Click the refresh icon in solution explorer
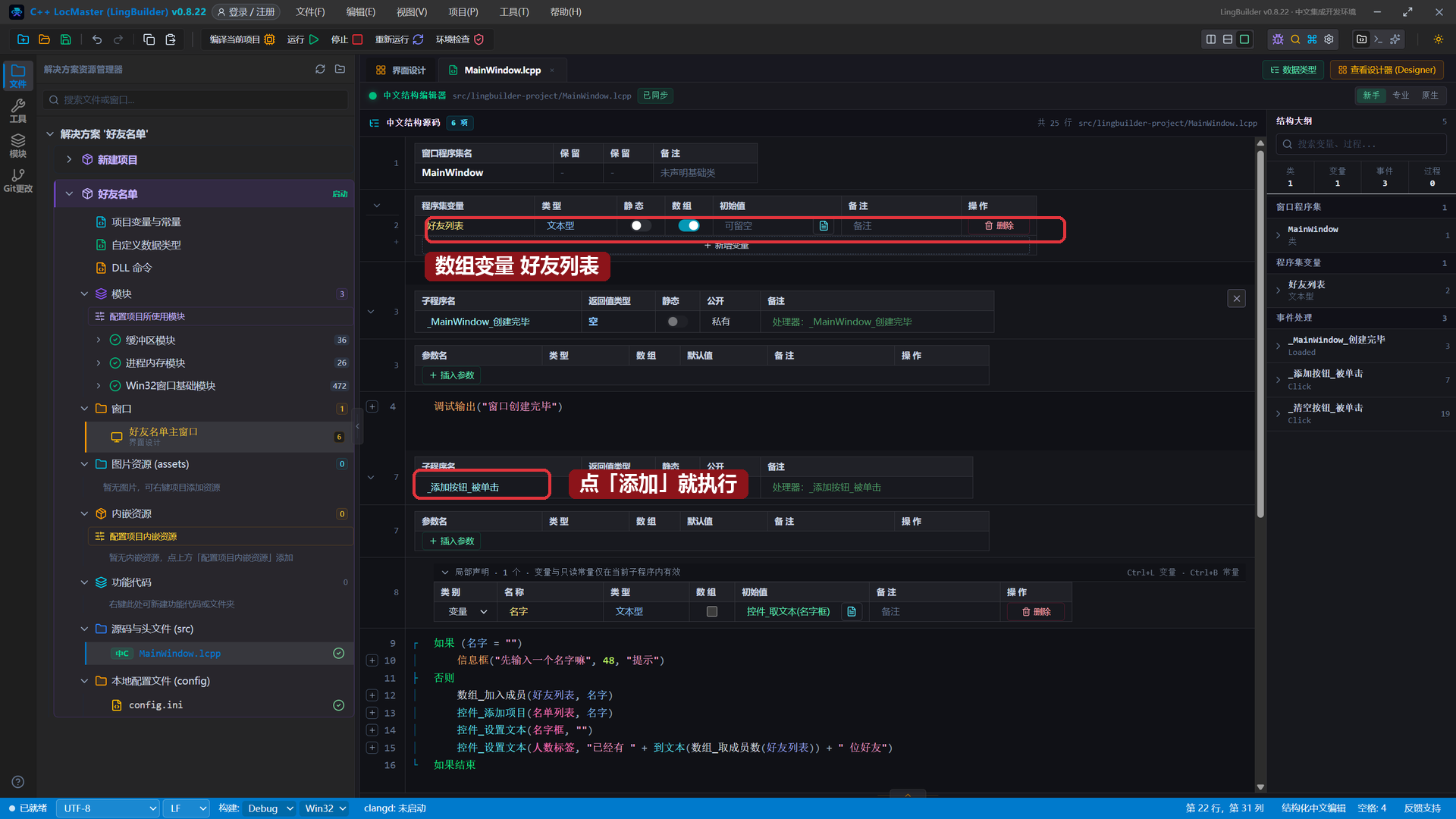 coord(320,69)
